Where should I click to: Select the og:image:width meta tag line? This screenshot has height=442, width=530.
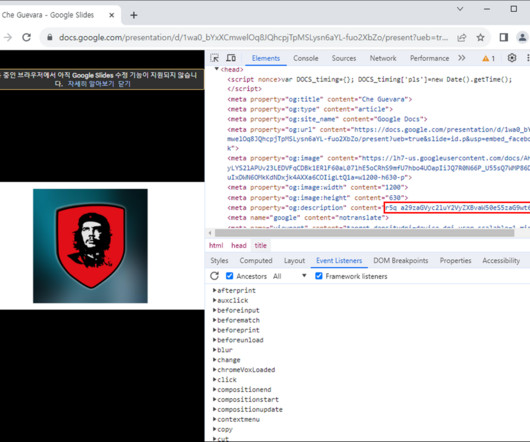click(x=318, y=187)
